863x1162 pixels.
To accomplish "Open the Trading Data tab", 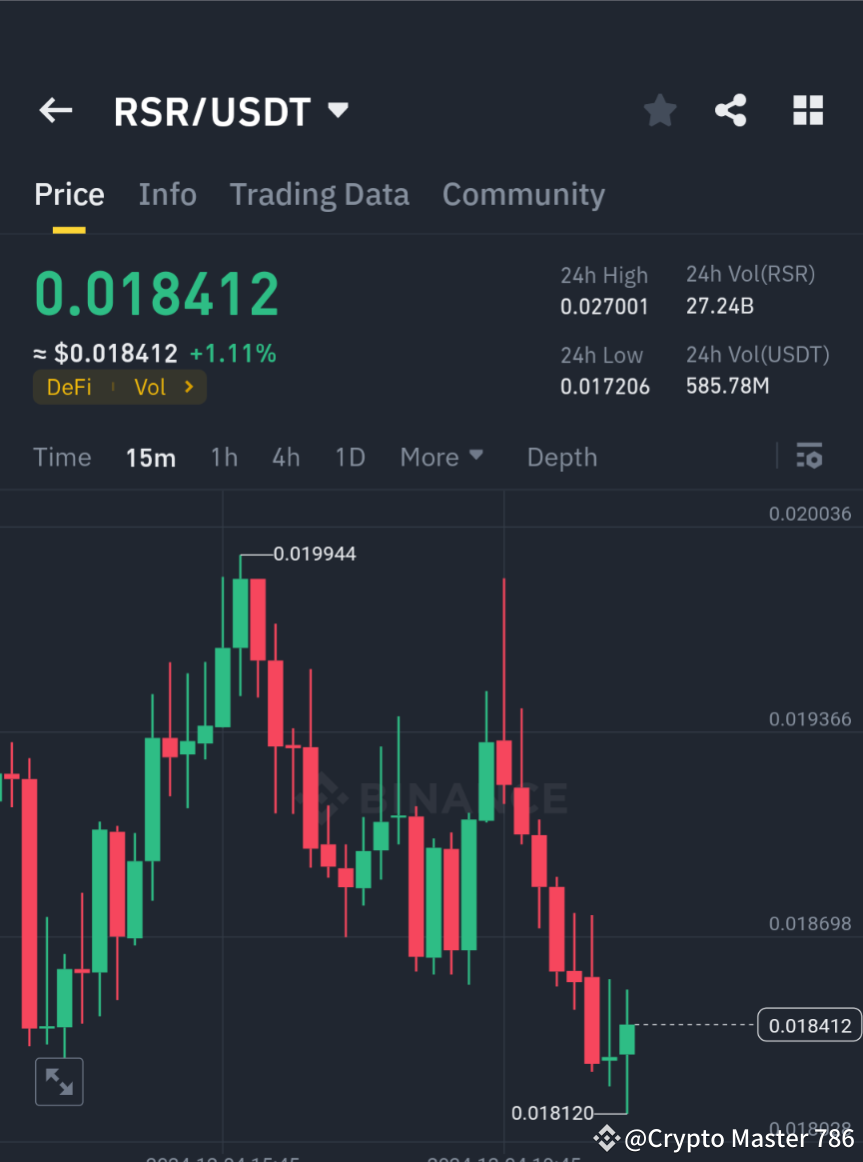I will tap(319, 194).
